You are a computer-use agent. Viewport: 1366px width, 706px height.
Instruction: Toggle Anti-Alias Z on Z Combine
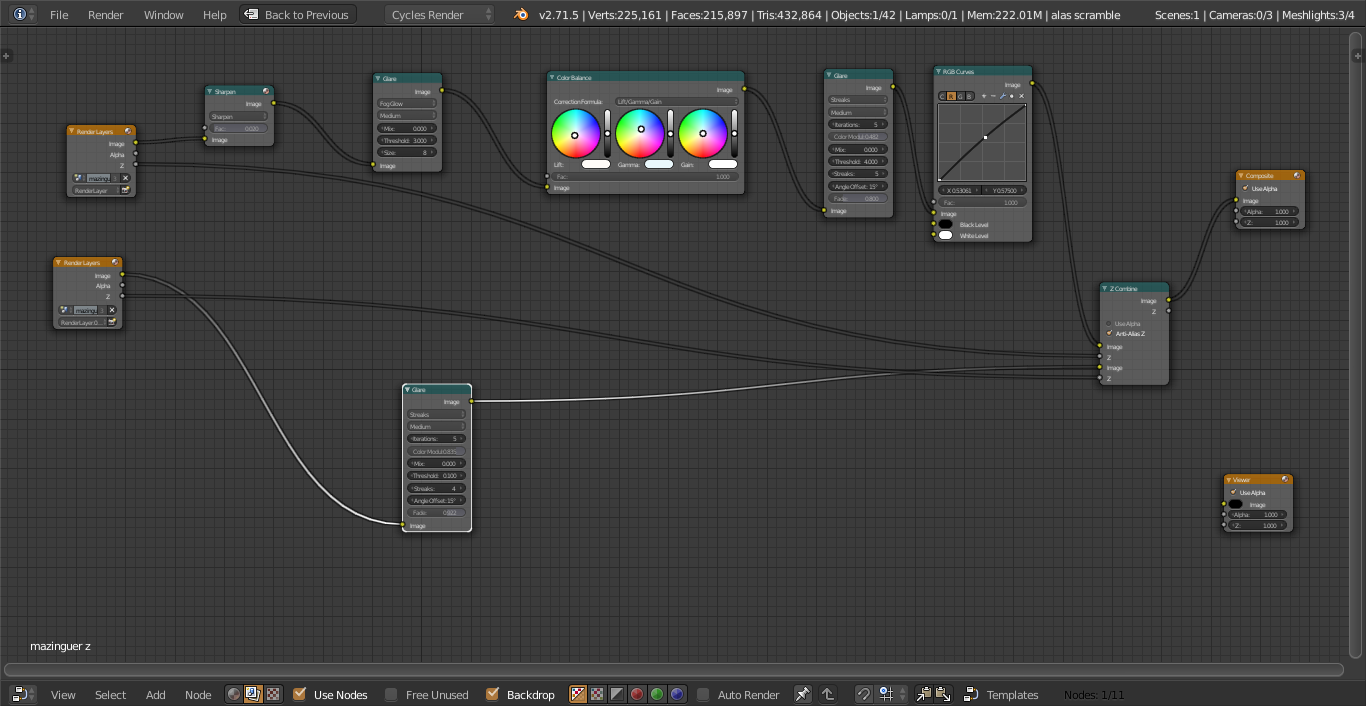pyautogui.click(x=1110, y=333)
